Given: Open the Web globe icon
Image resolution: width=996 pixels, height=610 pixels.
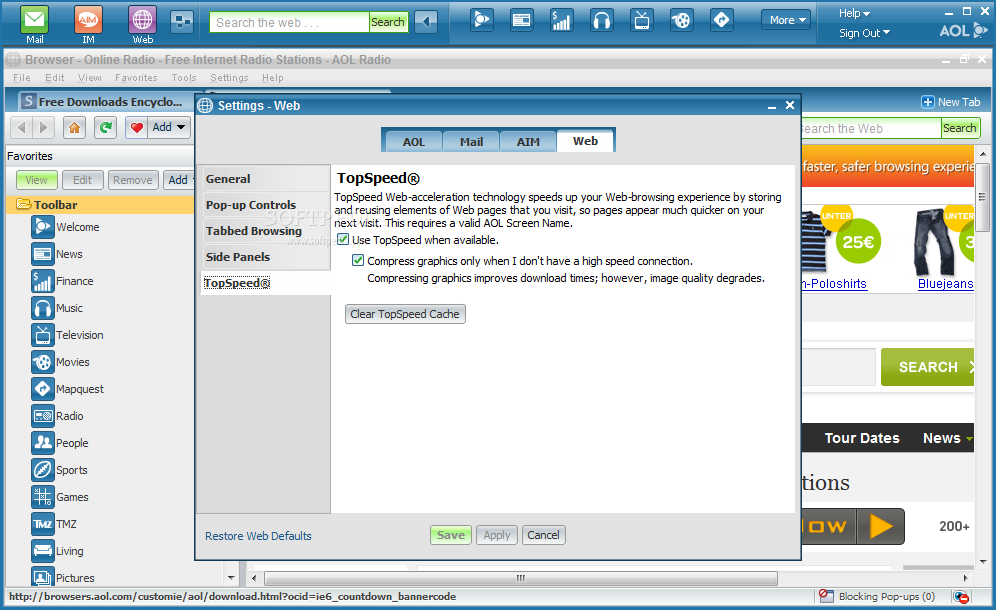Looking at the screenshot, I should point(142,20).
